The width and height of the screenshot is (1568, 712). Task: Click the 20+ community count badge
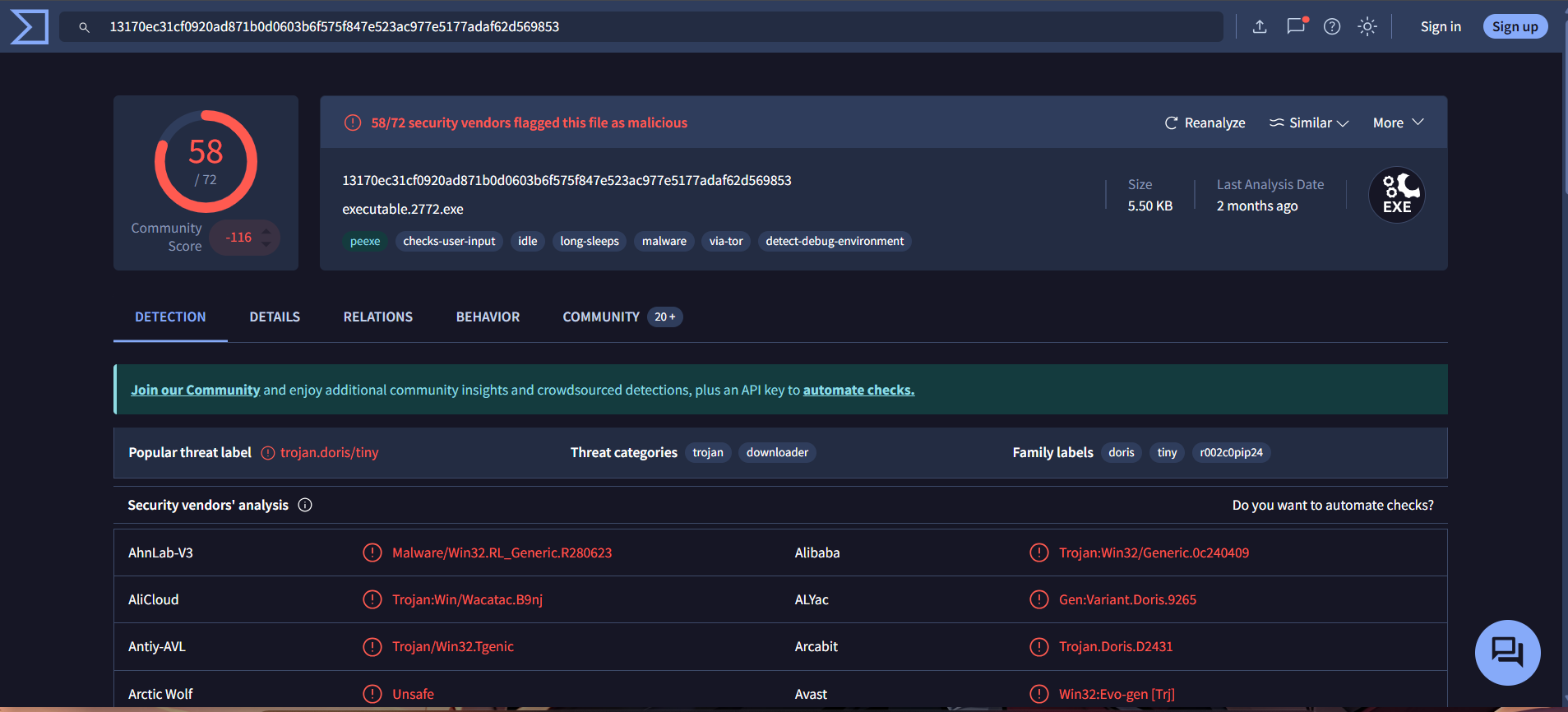click(x=665, y=317)
